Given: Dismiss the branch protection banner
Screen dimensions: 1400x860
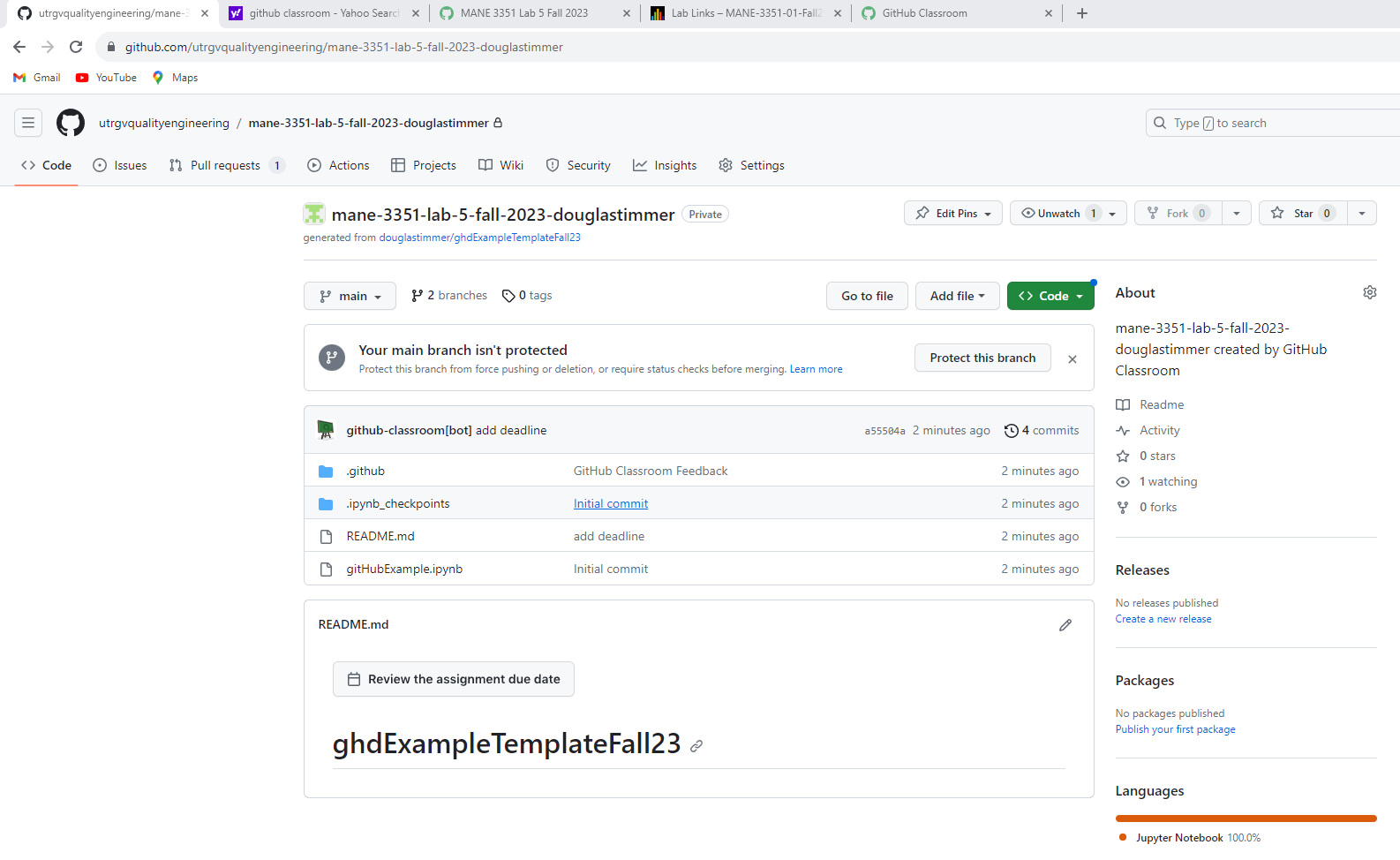Looking at the screenshot, I should click(x=1073, y=358).
